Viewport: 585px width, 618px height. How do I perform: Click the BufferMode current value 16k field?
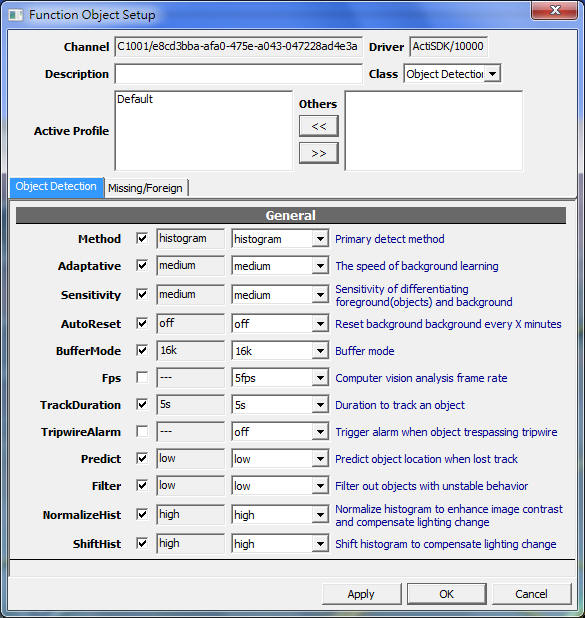coord(190,350)
